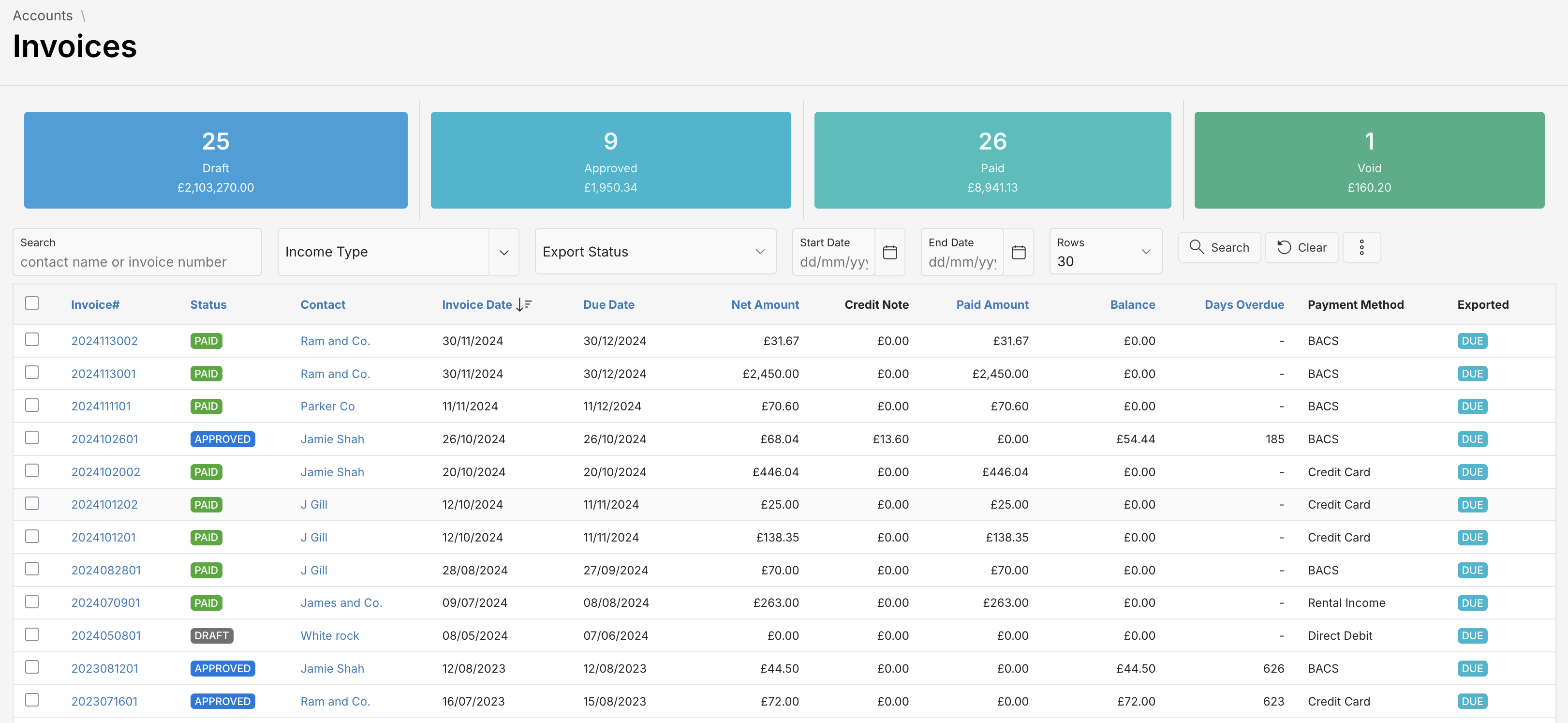This screenshot has height=723, width=1568.
Task: Select the checkbox for invoice 2023071601
Action: coord(32,699)
